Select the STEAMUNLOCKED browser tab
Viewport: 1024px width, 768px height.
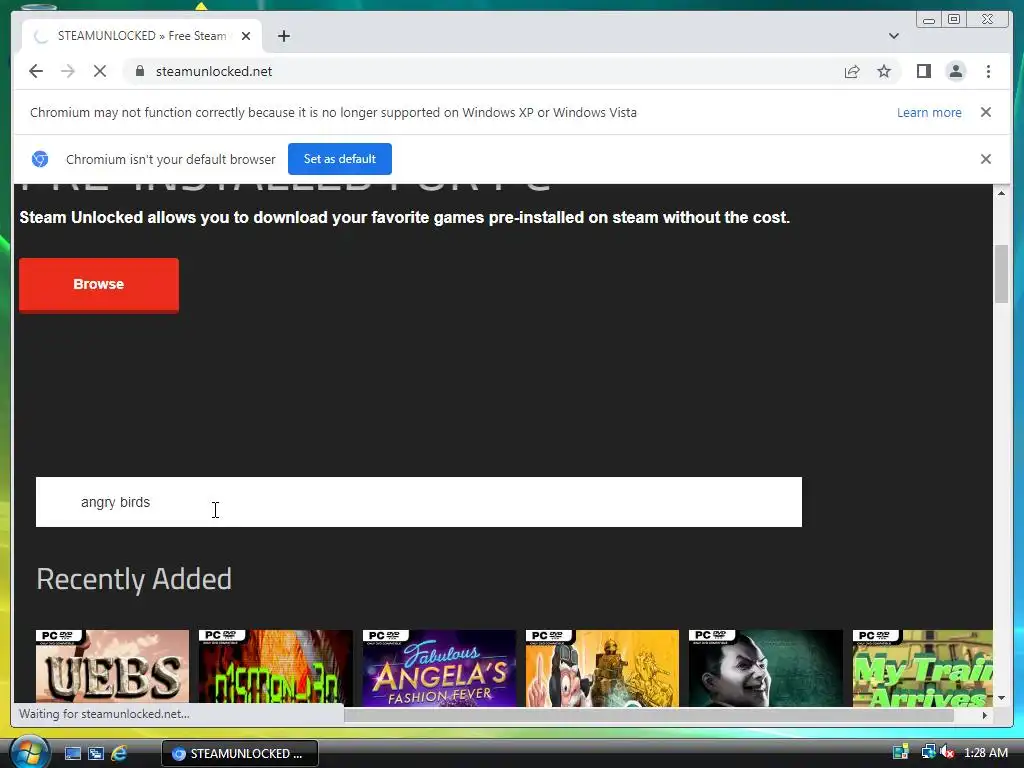click(142, 36)
